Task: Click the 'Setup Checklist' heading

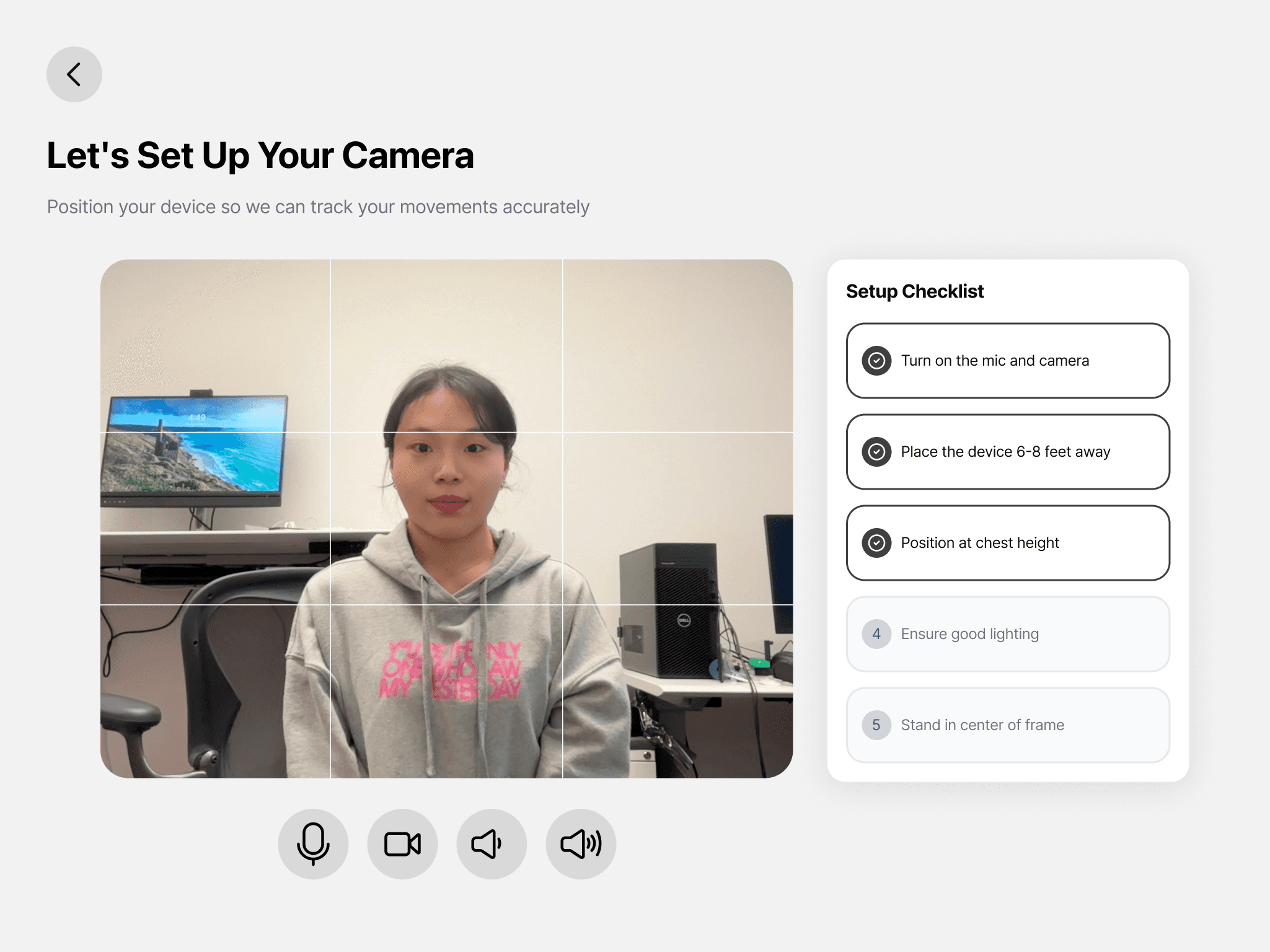Action: tap(914, 291)
